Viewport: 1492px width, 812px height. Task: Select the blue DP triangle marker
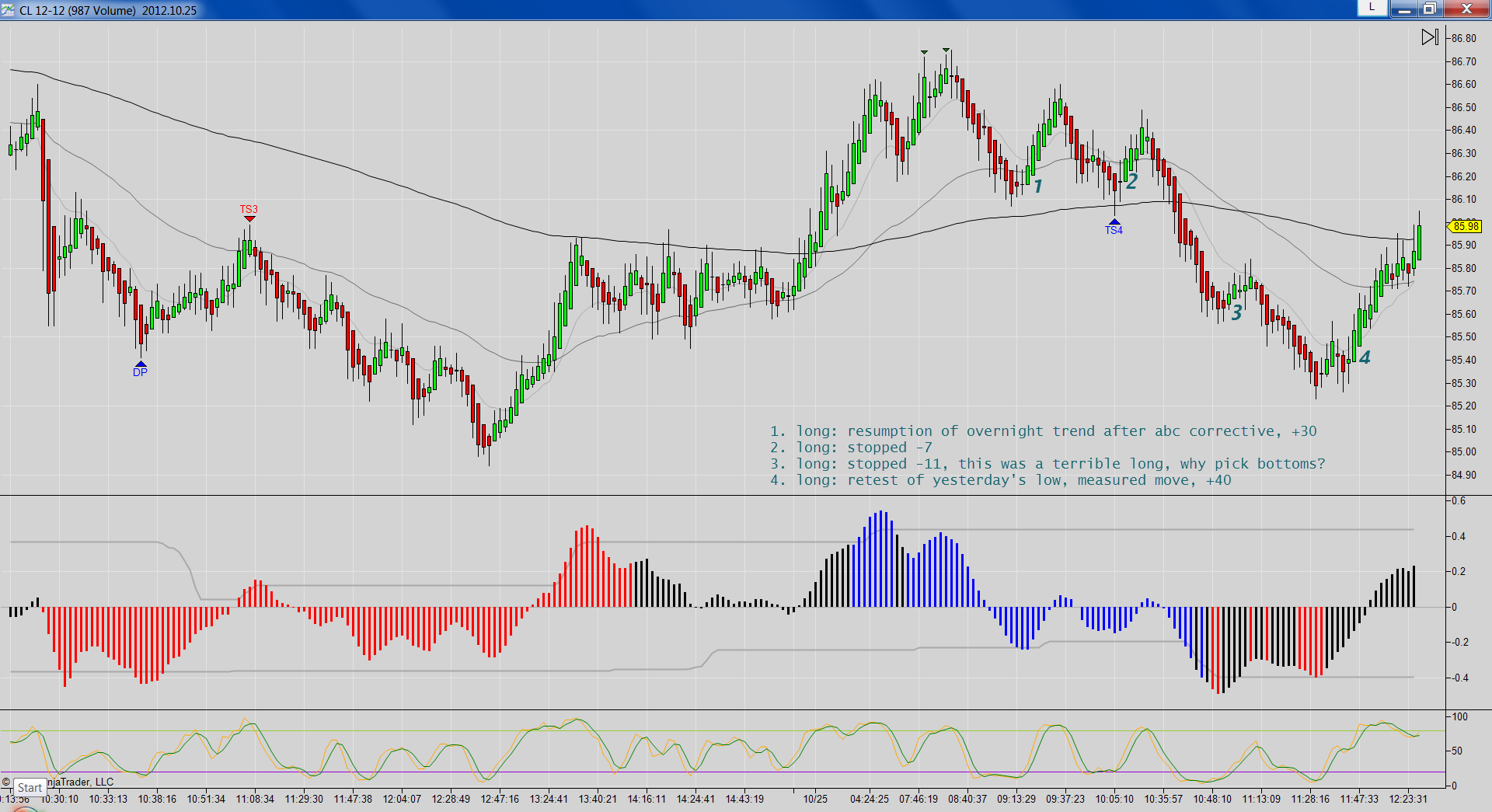141,364
